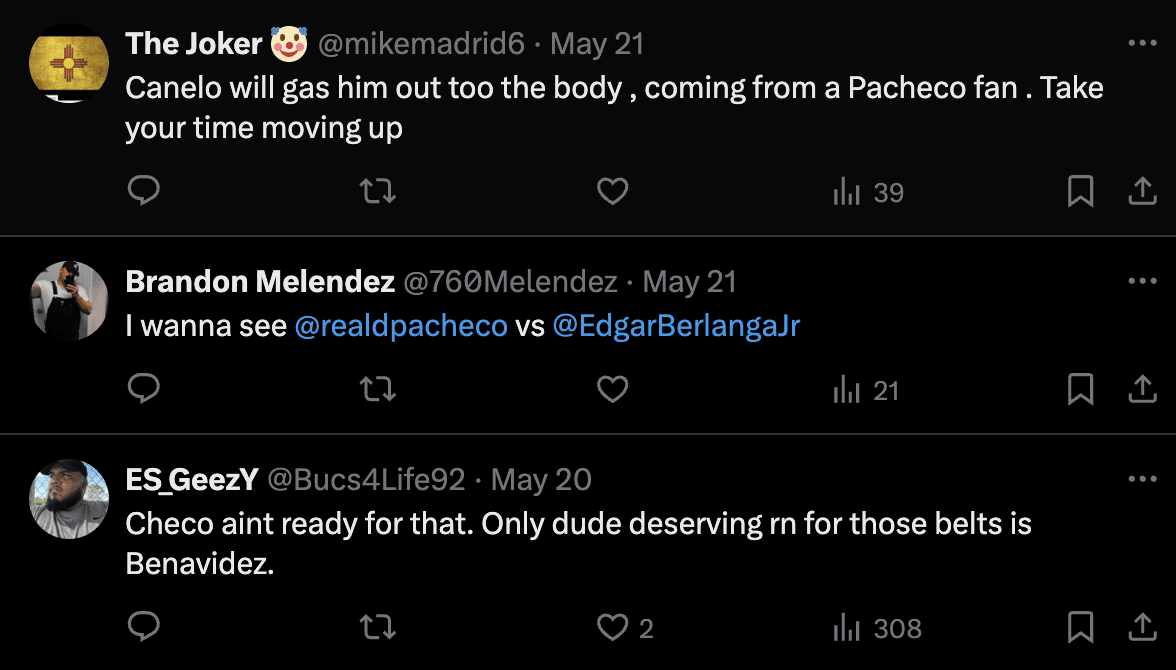View the 308 views count on ES_GeezY's tweet
1176x670 pixels.
[x=877, y=628]
